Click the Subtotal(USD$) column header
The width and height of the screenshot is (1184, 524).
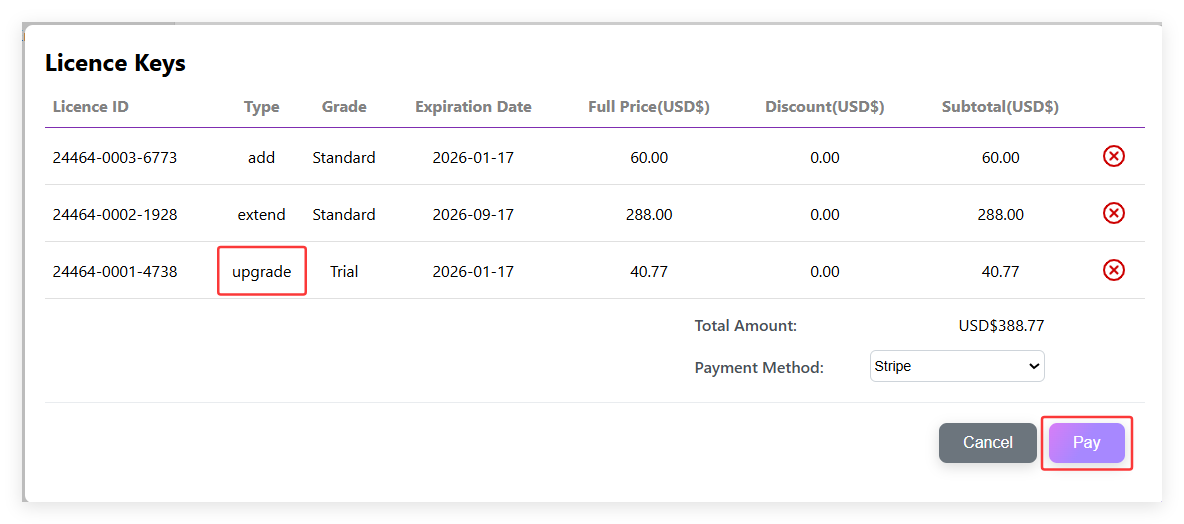1000,107
